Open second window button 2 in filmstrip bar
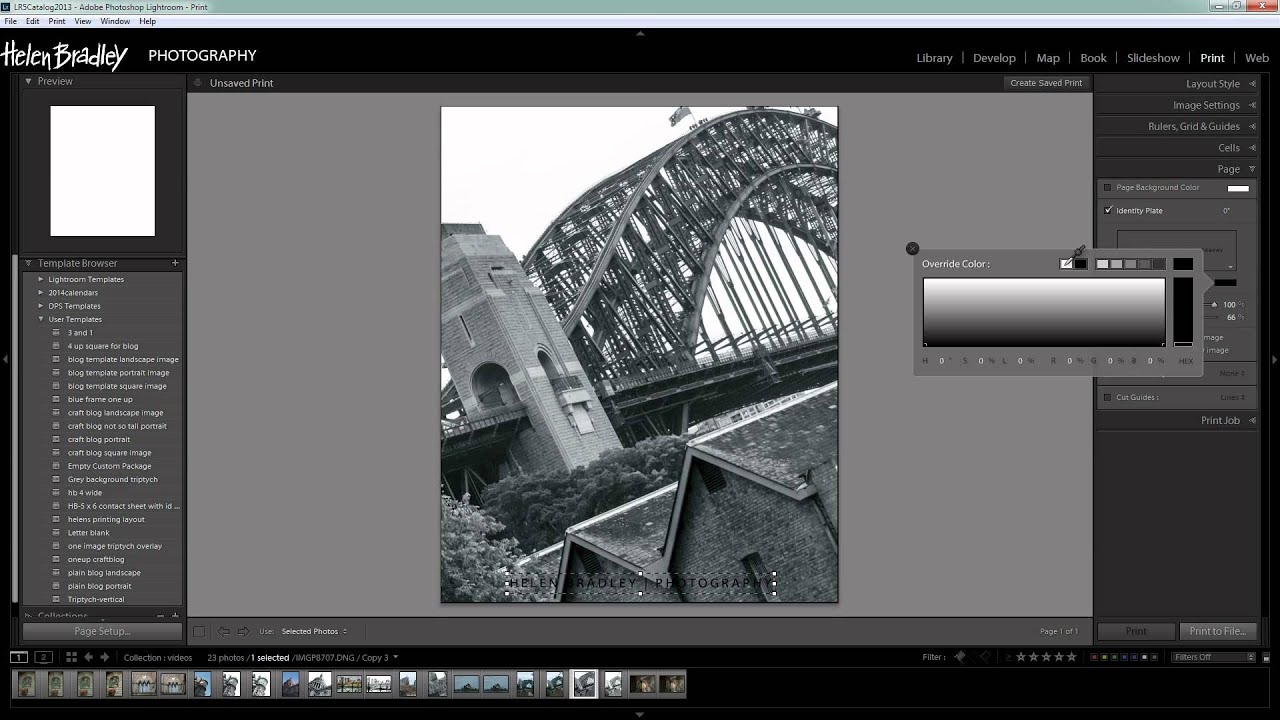Image resolution: width=1280 pixels, height=720 pixels. pyautogui.click(x=43, y=657)
